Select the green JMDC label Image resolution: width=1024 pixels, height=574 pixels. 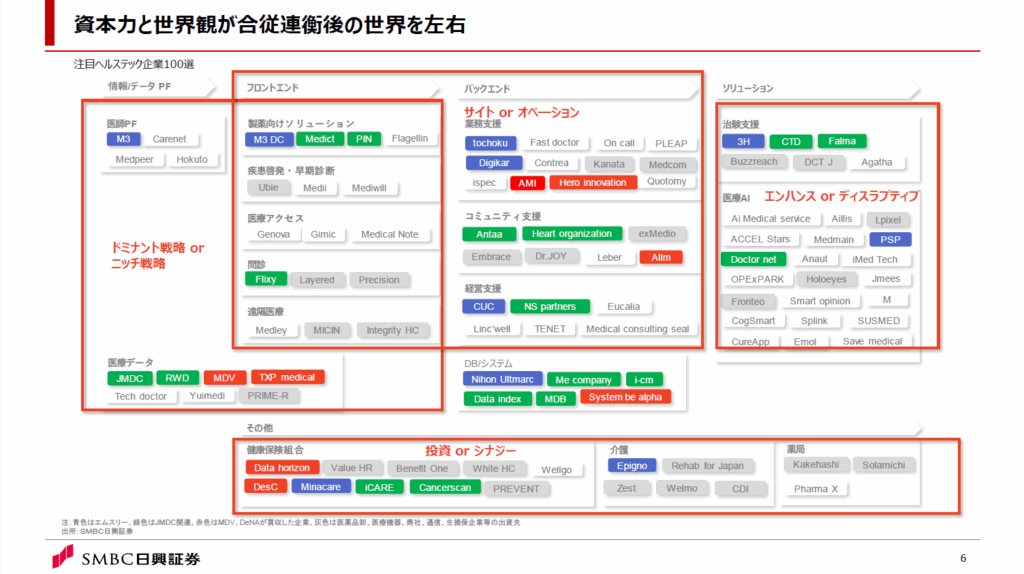(x=129, y=378)
